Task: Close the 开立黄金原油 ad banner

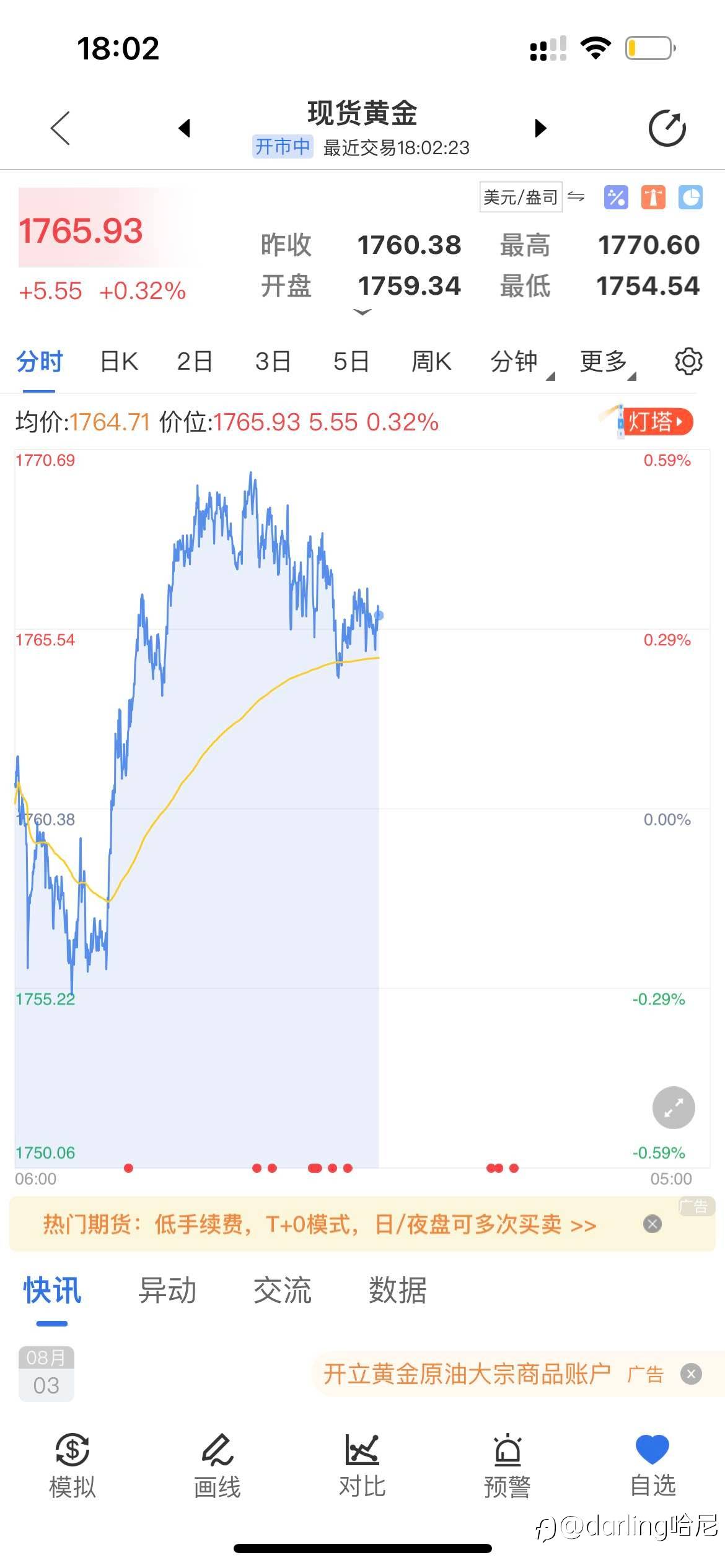Action: 691,1374
